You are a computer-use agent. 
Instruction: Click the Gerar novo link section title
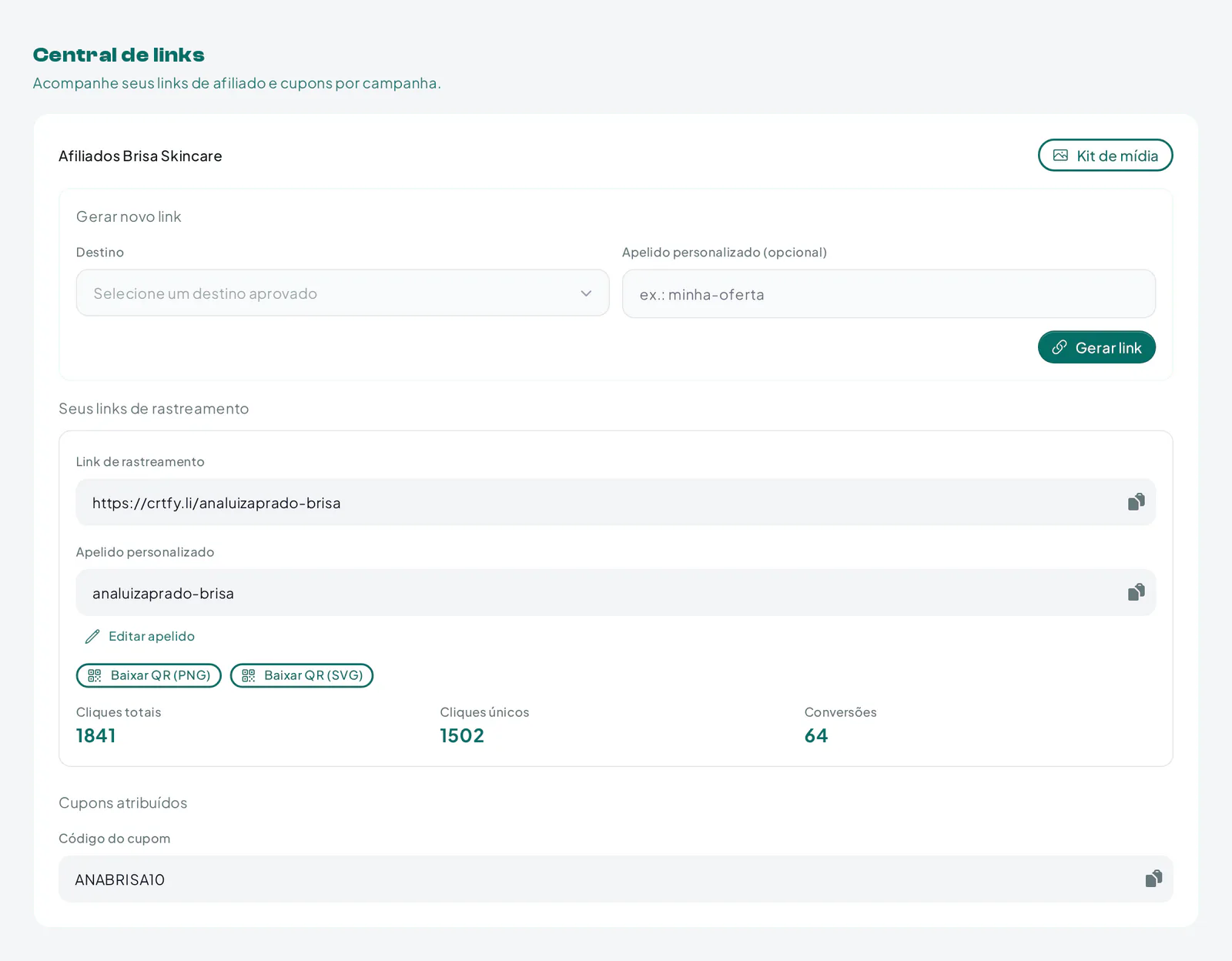[x=129, y=216]
